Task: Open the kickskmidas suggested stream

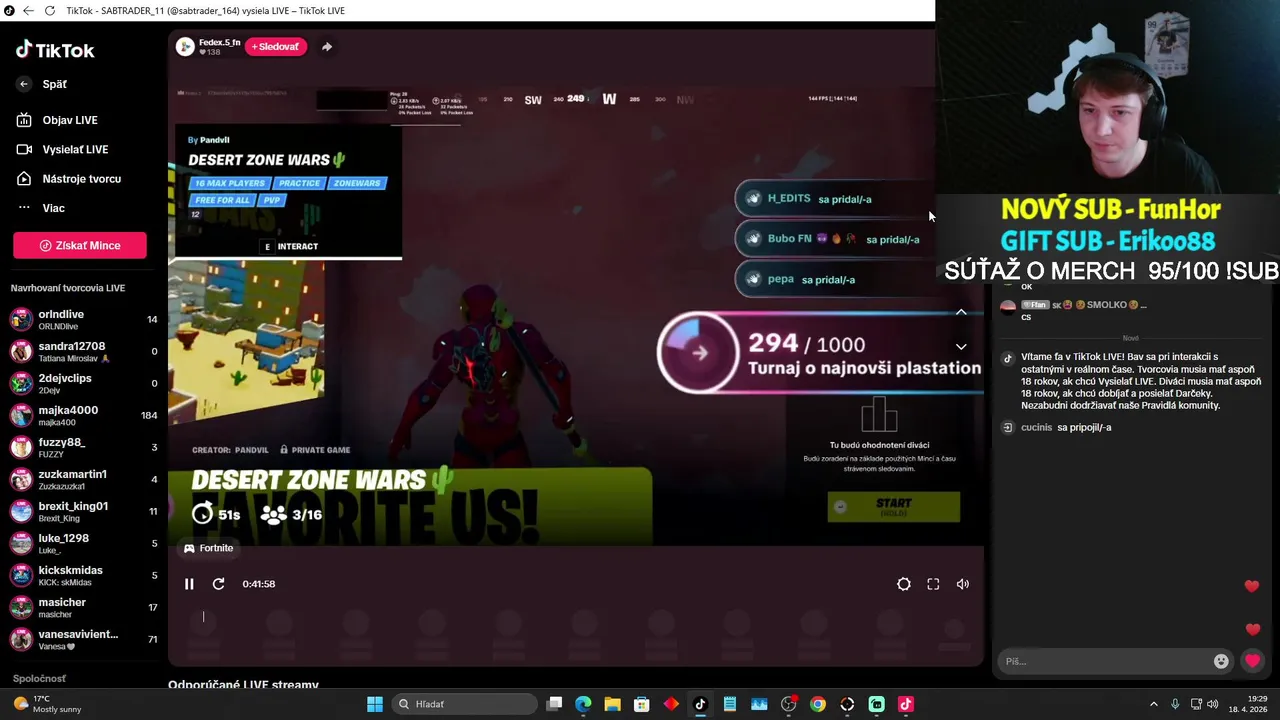Action: point(84,576)
